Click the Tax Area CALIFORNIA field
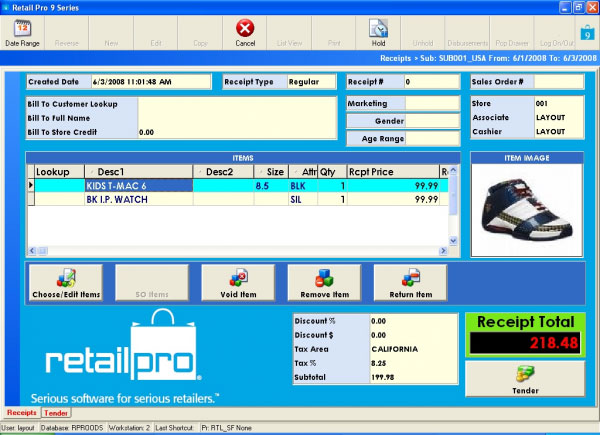 (x=413, y=349)
